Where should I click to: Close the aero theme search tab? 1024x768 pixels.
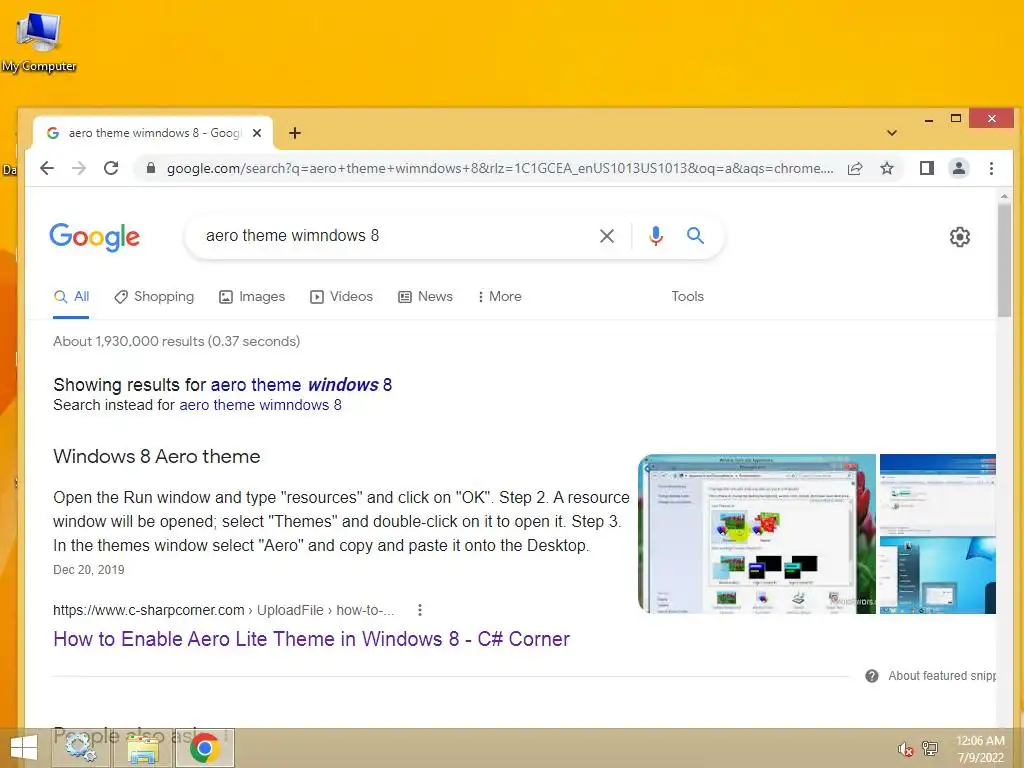pos(257,133)
